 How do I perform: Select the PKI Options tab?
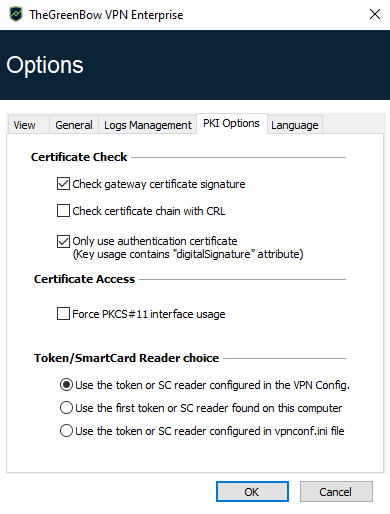point(232,123)
